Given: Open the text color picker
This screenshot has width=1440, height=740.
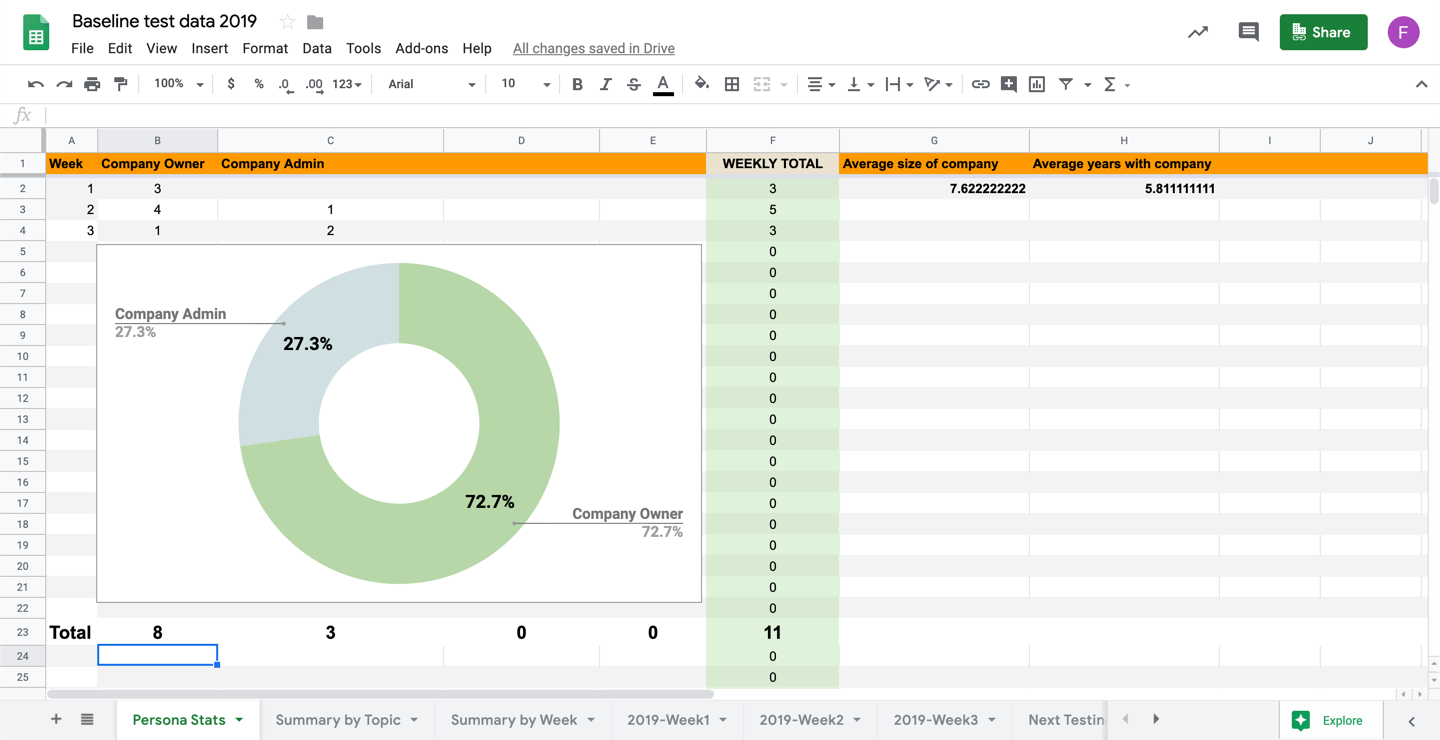Looking at the screenshot, I should tap(663, 85).
